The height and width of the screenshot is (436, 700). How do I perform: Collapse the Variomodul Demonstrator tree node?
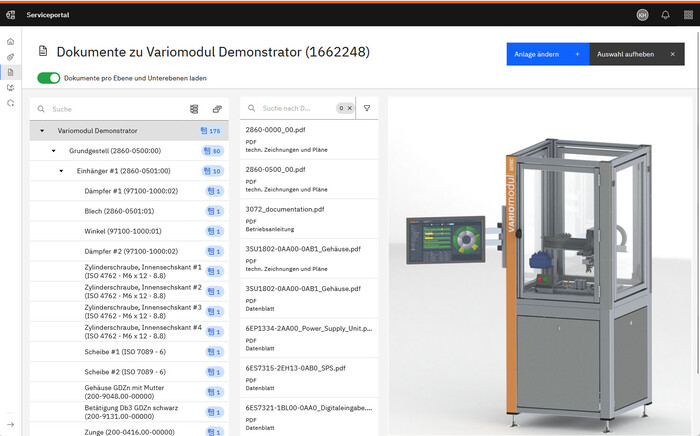click(x=42, y=131)
